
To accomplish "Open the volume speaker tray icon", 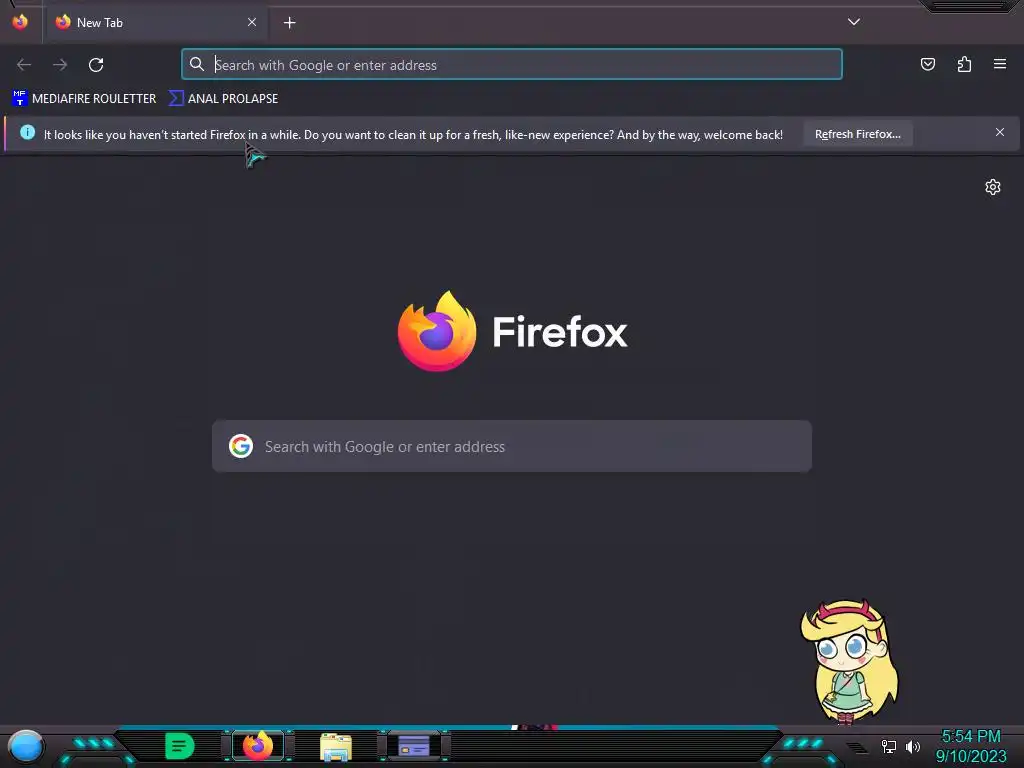I will coord(913,746).
